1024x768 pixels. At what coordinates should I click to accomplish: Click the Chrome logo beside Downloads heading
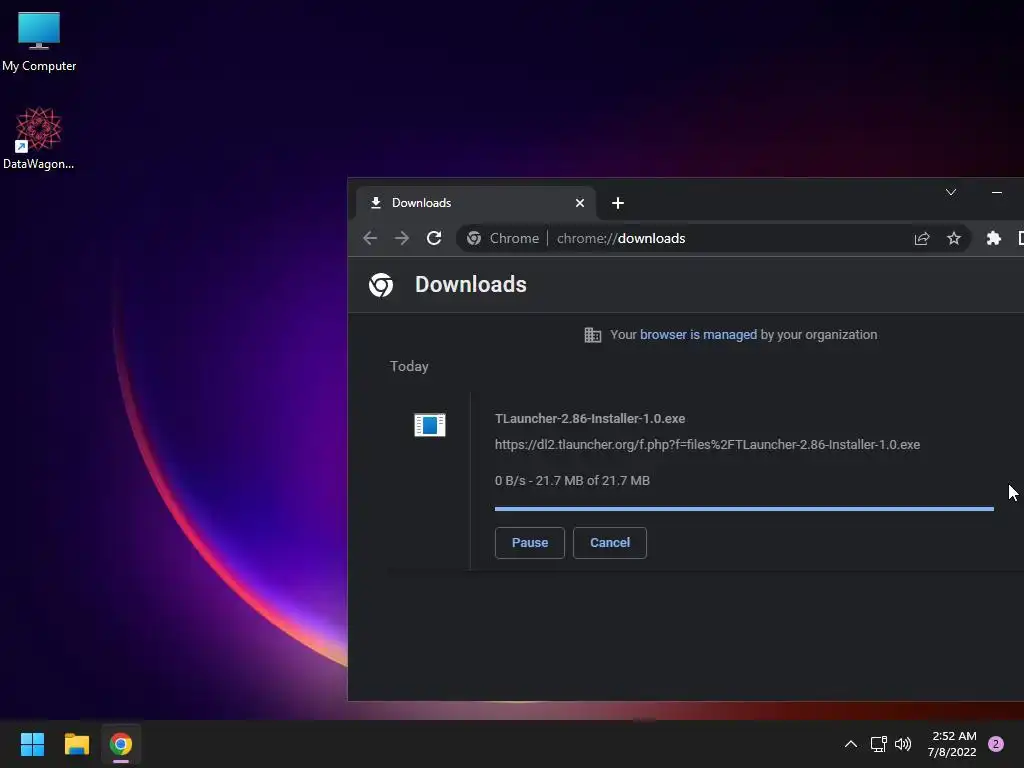pos(381,285)
